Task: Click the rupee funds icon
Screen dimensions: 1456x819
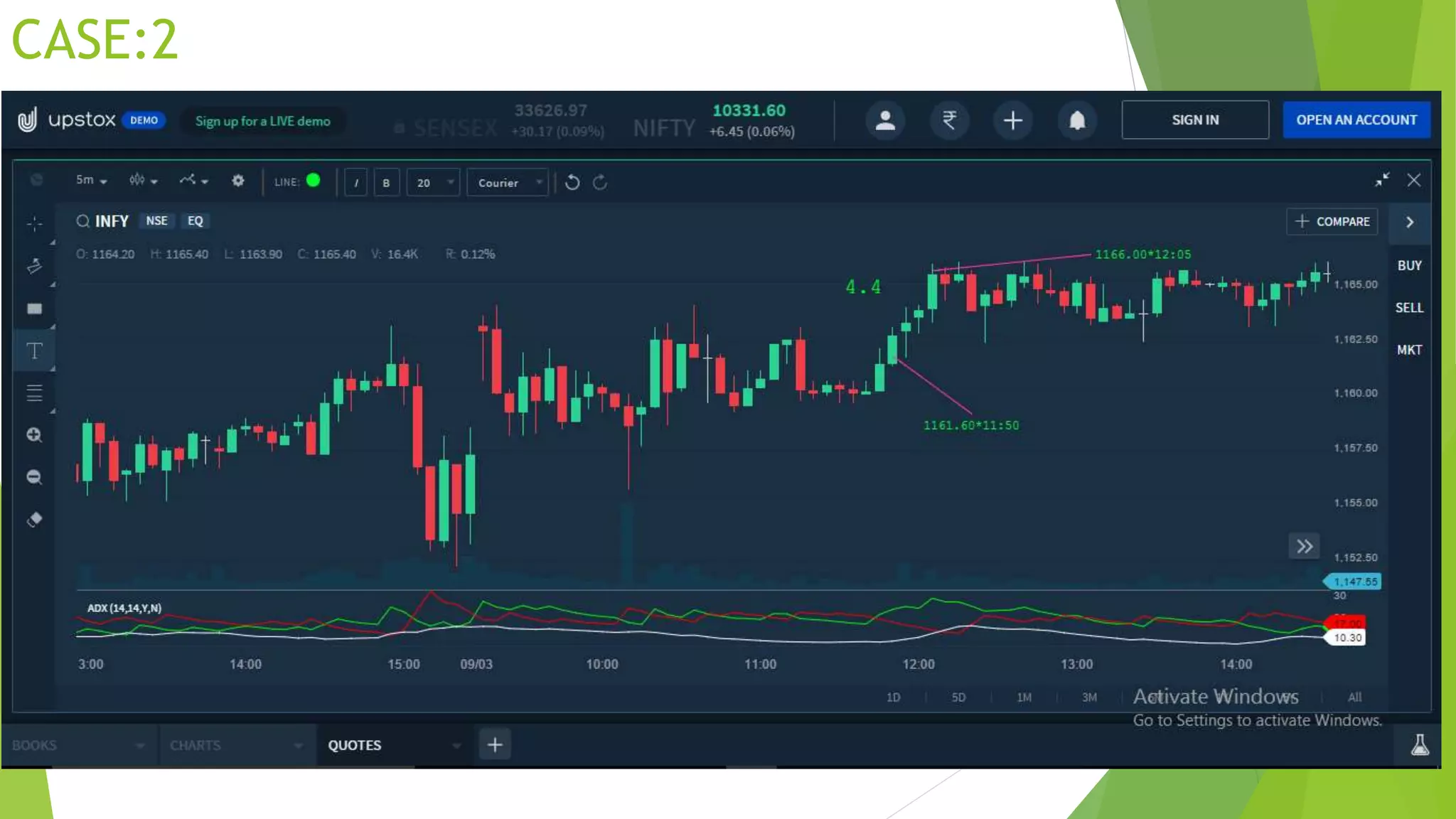Action: click(949, 120)
